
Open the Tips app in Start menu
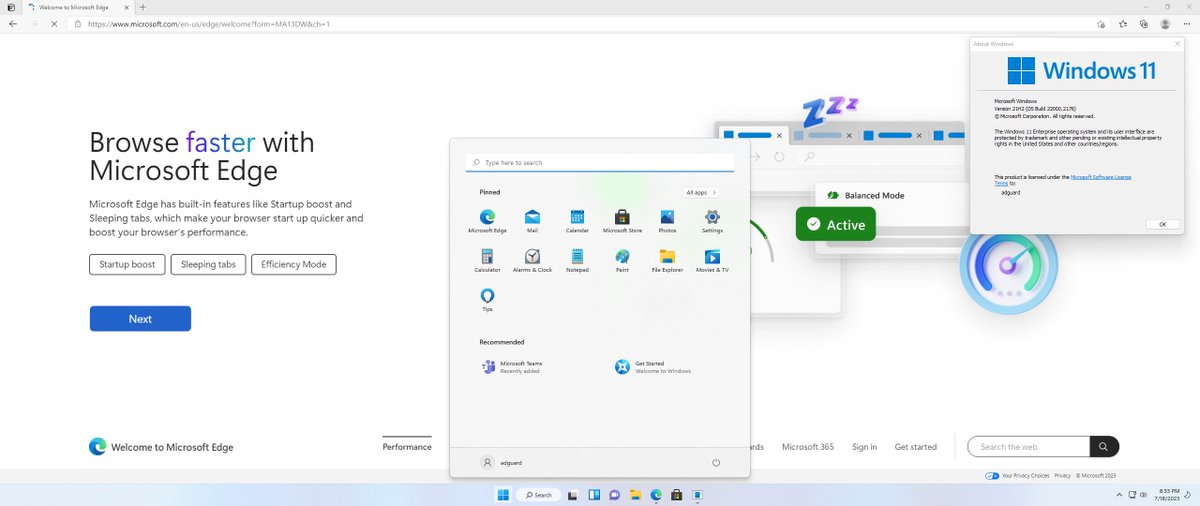[487, 299]
